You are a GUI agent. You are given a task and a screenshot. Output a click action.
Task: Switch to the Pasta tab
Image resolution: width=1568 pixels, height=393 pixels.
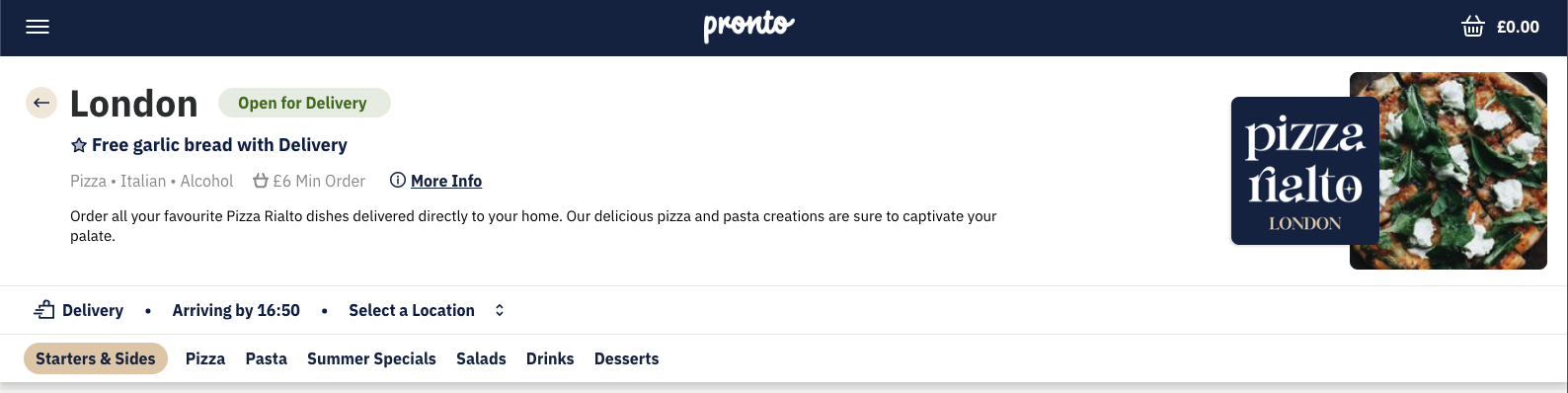point(267,358)
